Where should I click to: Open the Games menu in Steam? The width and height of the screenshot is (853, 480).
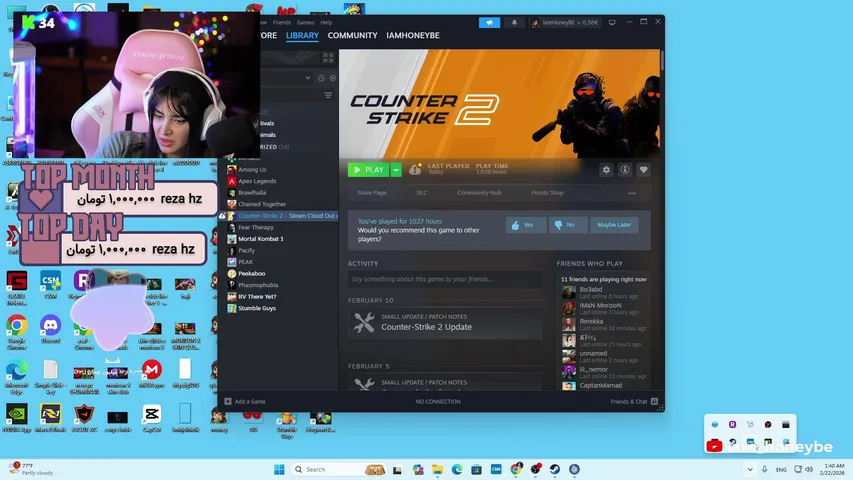[305, 22]
